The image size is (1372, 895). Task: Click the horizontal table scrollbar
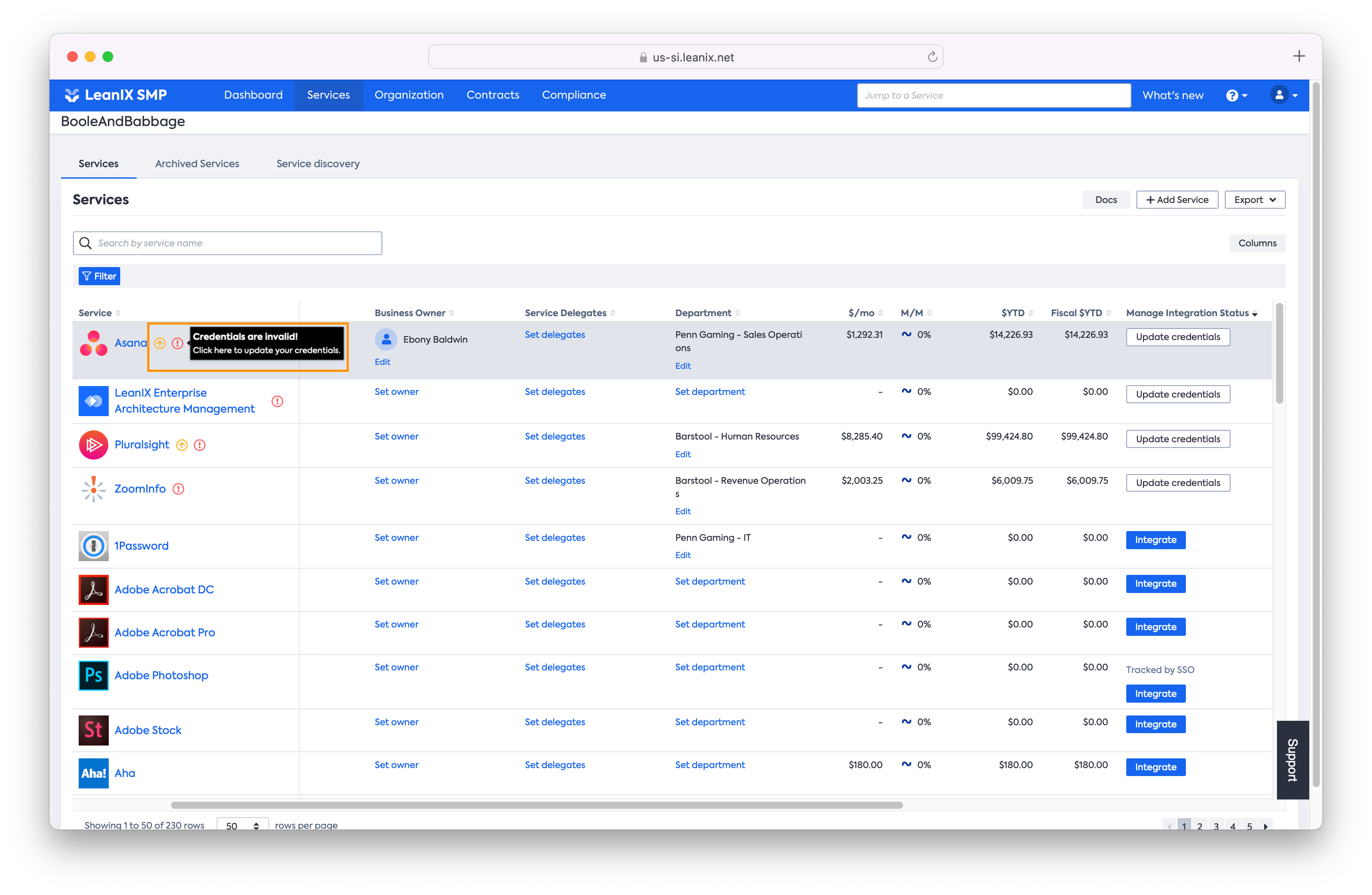537,805
